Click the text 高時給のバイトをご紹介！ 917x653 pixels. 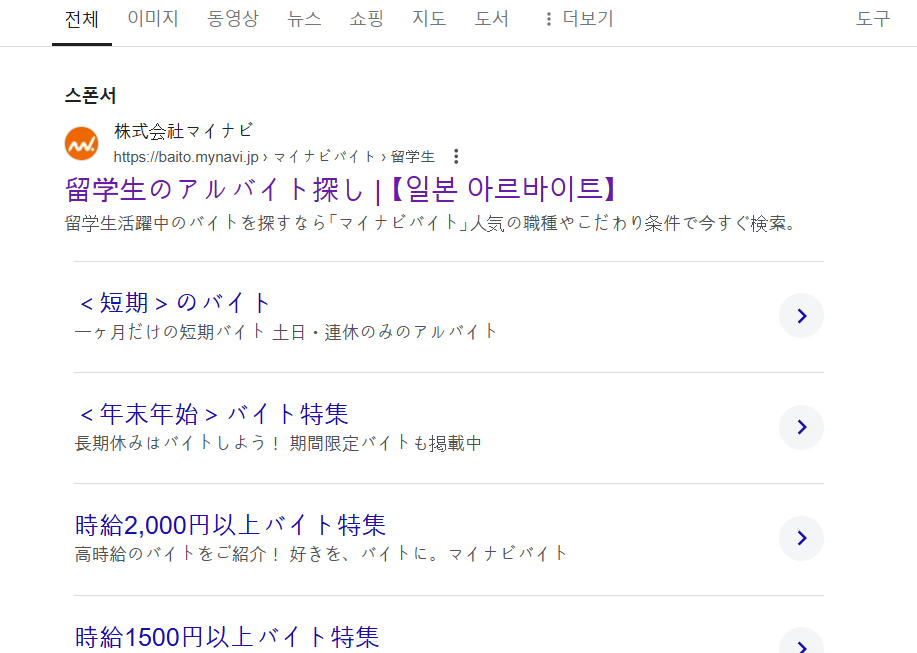178,554
